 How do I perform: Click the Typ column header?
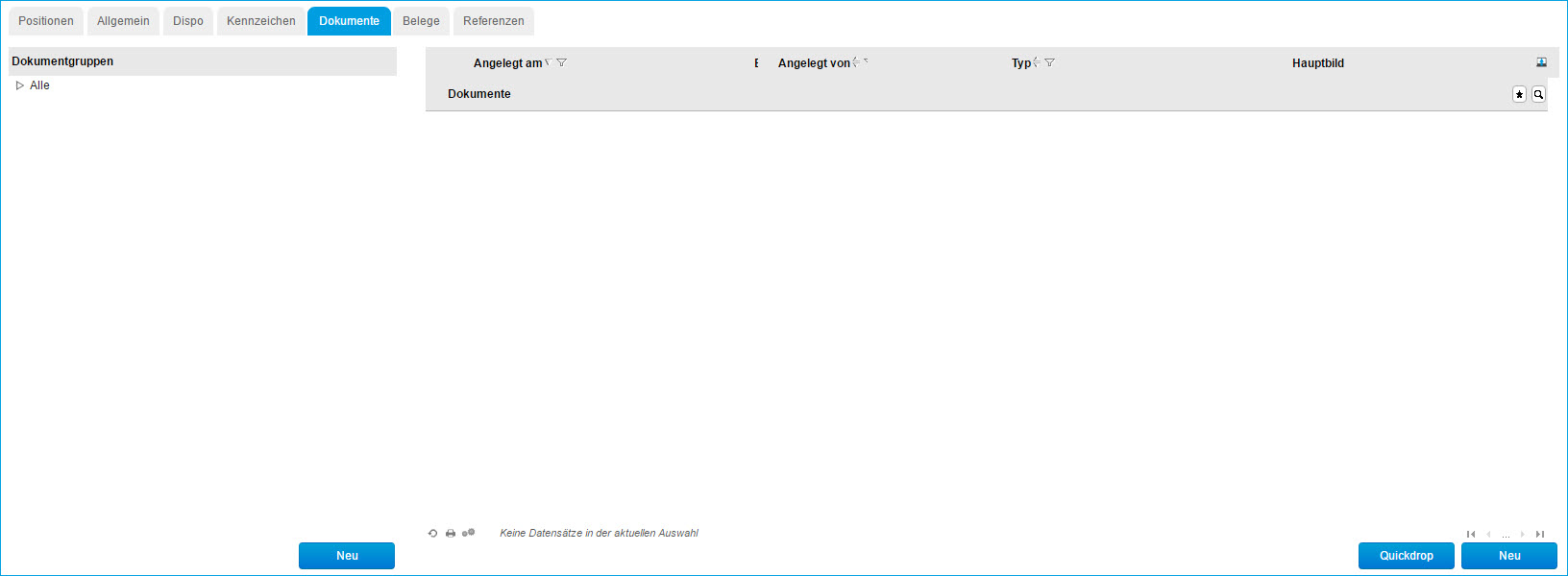(x=1020, y=63)
